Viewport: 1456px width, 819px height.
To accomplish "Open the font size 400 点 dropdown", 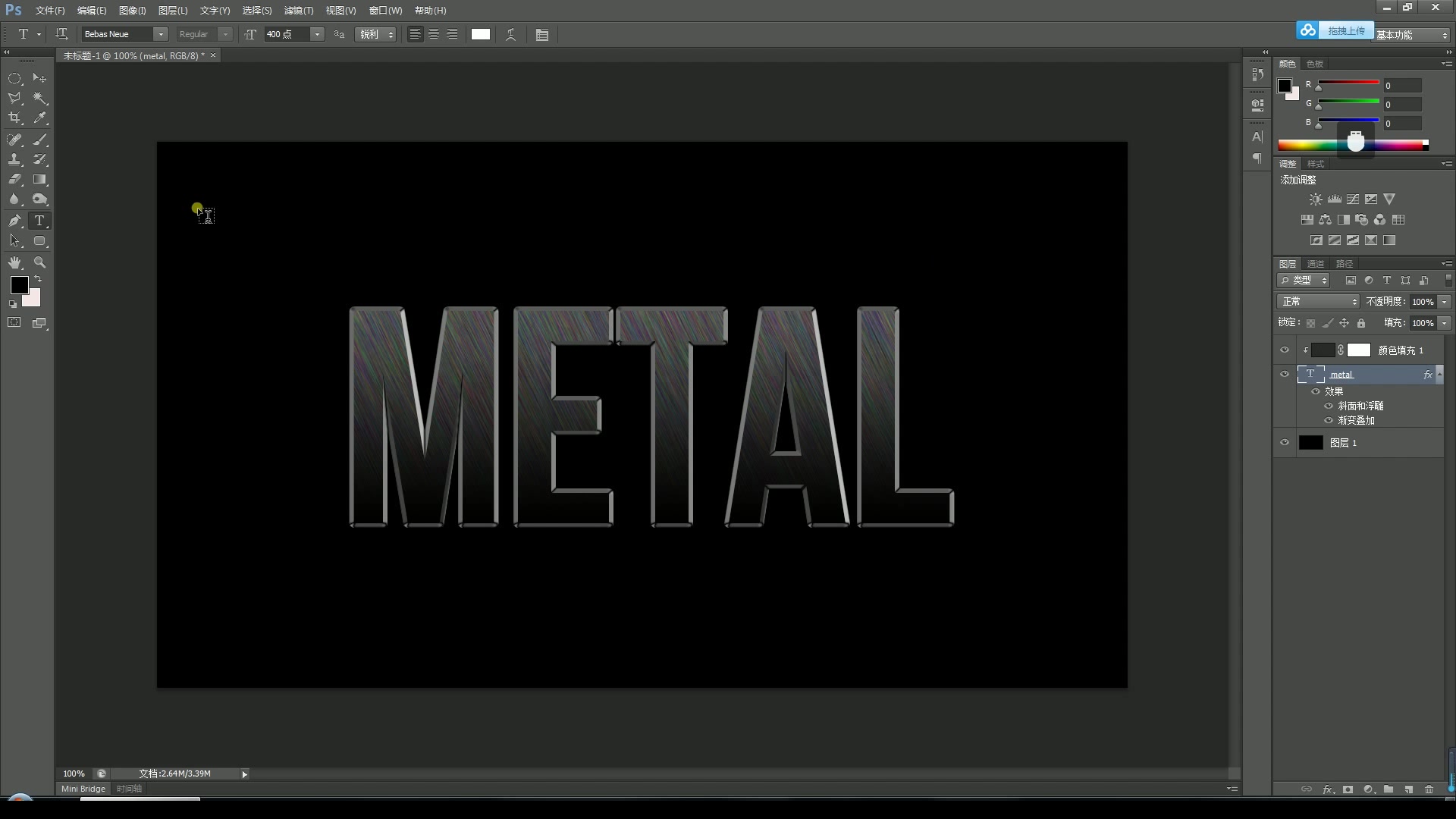I will click(x=317, y=35).
